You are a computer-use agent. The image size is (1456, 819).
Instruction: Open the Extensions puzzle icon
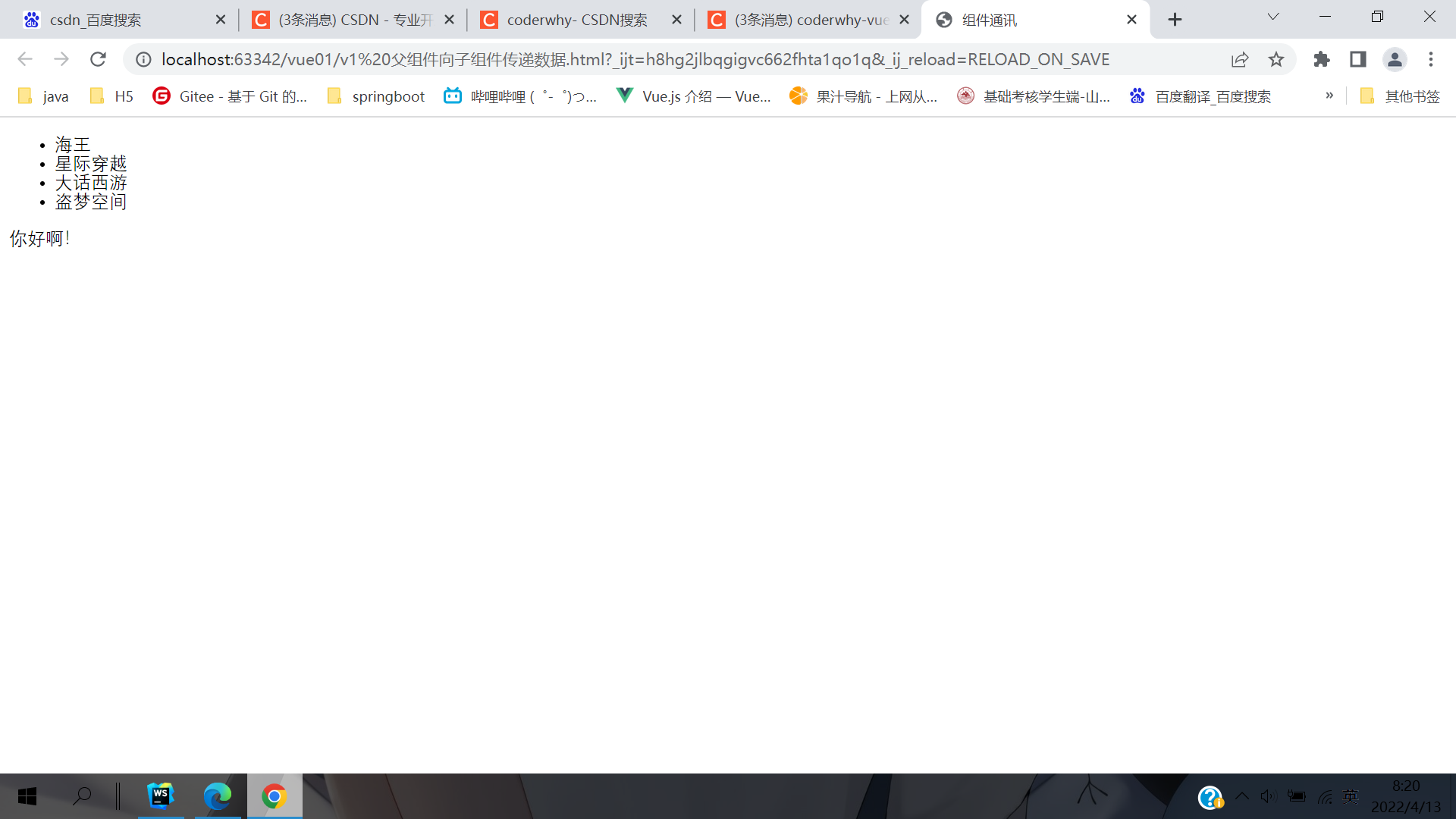tap(1322, 59)
